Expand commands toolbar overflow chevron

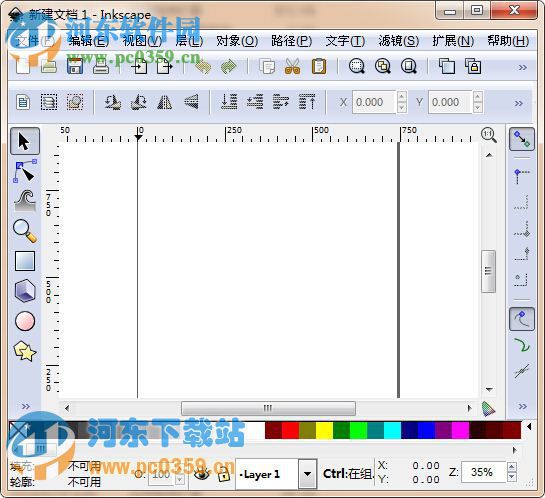(522, 67)
